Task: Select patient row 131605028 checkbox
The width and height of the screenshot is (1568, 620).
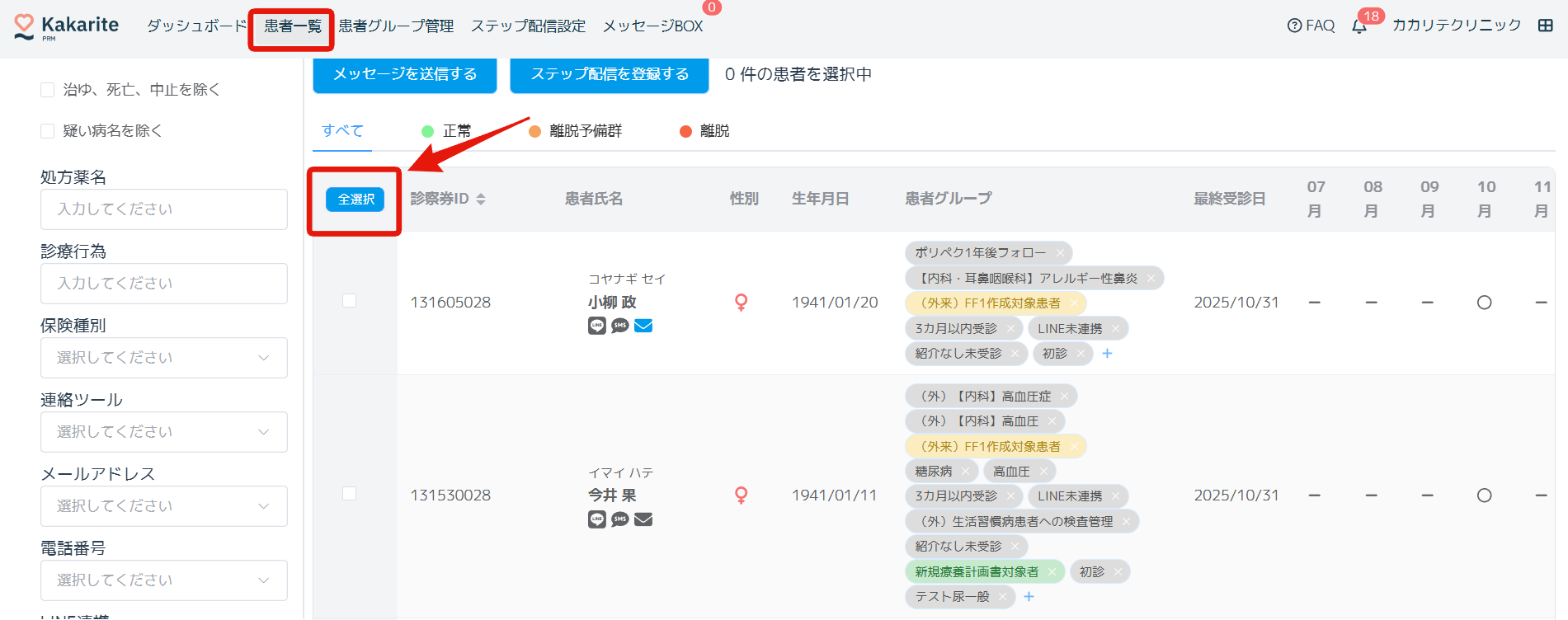Action: pyautogui.click(x=349, y=301)
